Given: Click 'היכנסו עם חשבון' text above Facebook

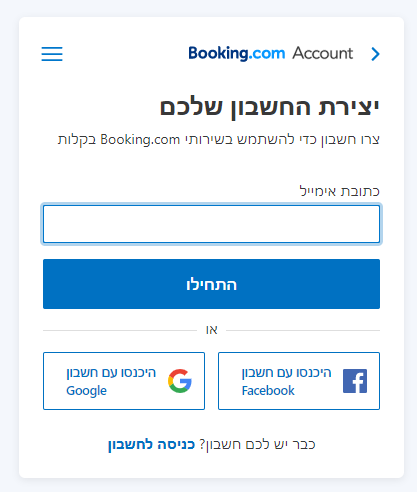Looking at the screenshot, I should (x=286, y=373).
